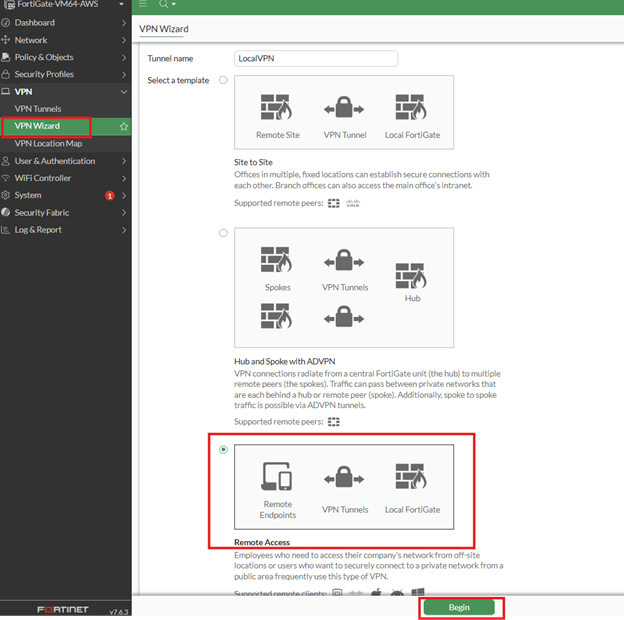Click the Spokes firewall icon above its label
Image resolution: width=624 pixels, height=620 pixels.
tap(276, 259)
